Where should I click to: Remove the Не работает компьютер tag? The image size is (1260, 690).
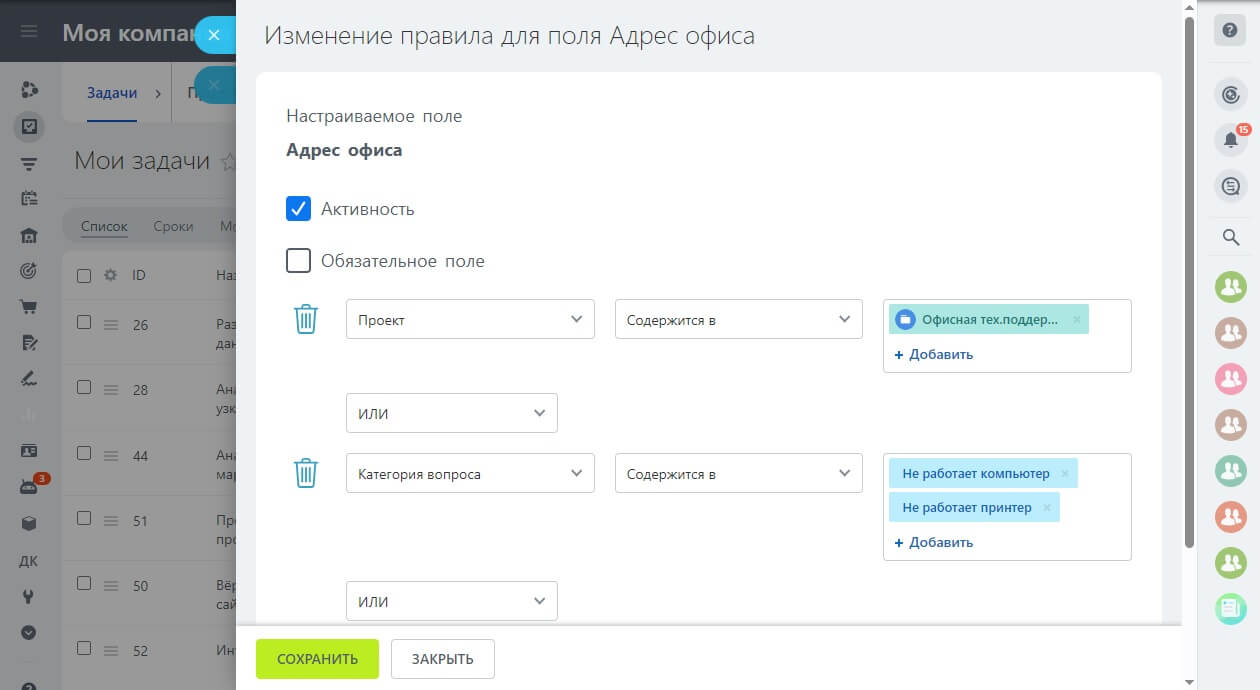tap(1065, 474)
